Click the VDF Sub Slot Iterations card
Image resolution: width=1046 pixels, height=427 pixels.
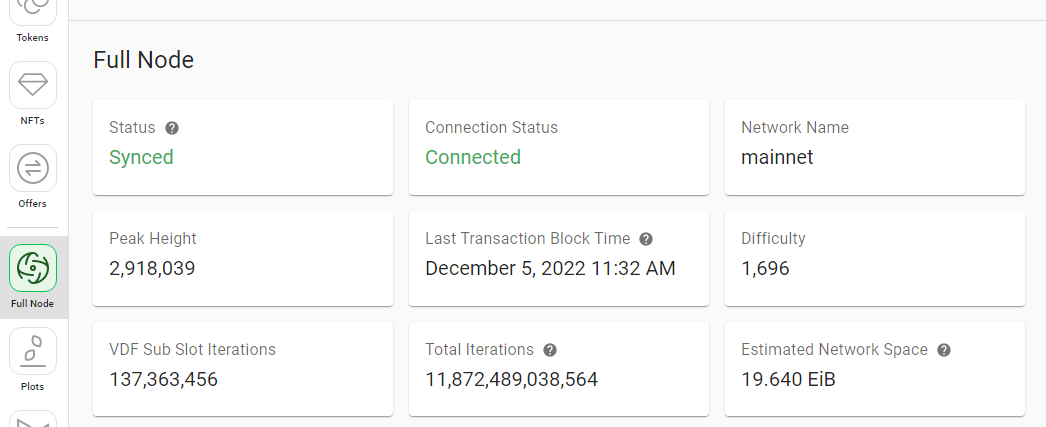click(243, 370)
